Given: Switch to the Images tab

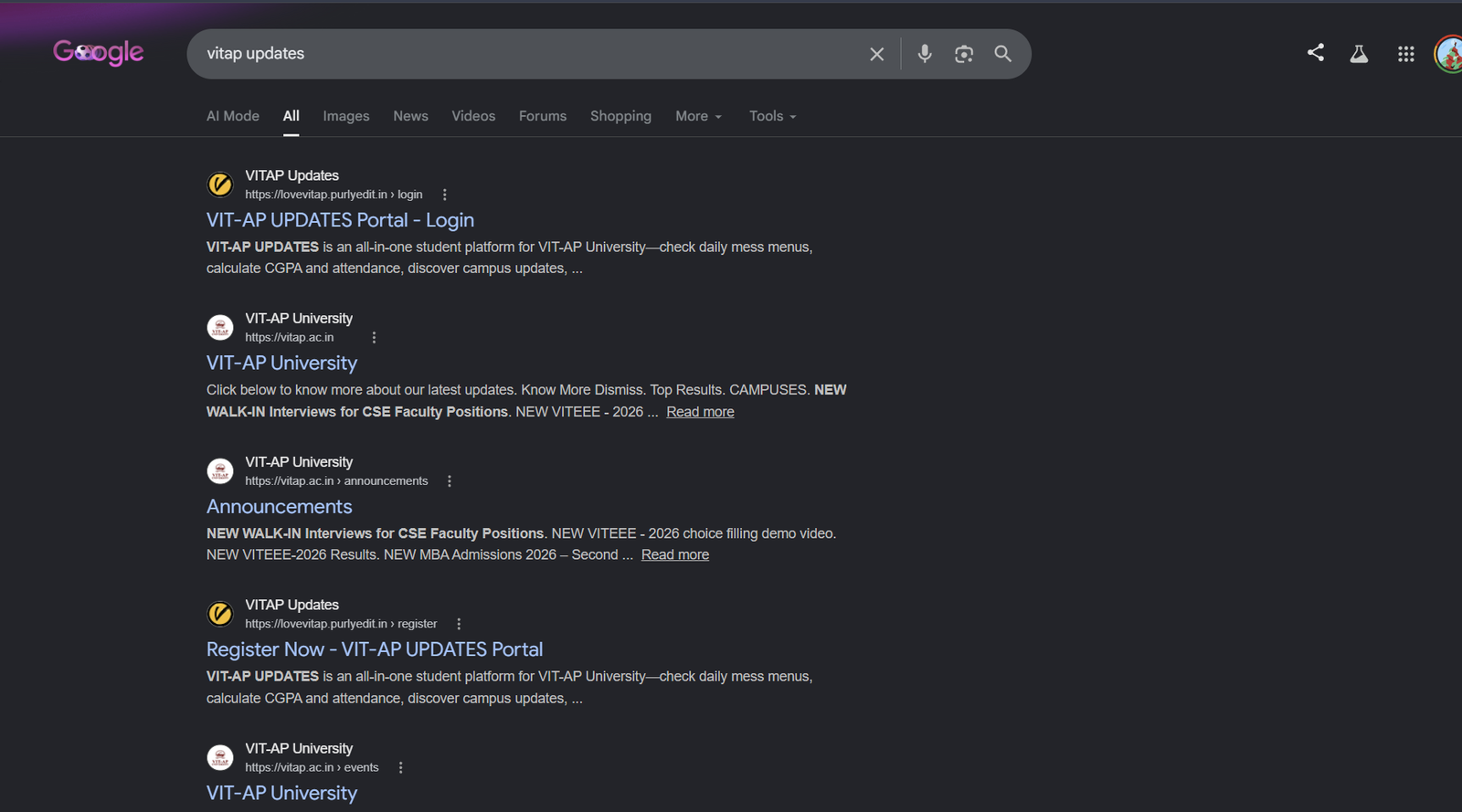Looking at the screenshot, I should pos(346,116).
